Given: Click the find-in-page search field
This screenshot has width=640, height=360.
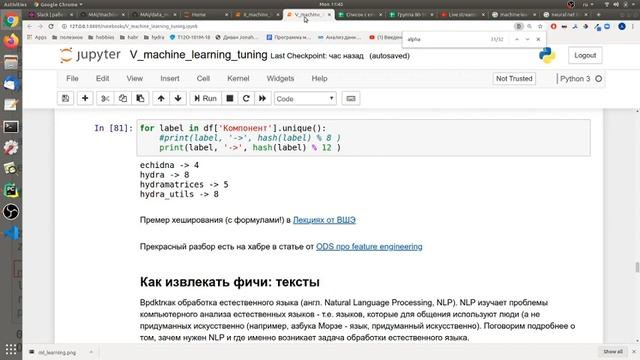Looking at the screenshot, I should [447, 39].
